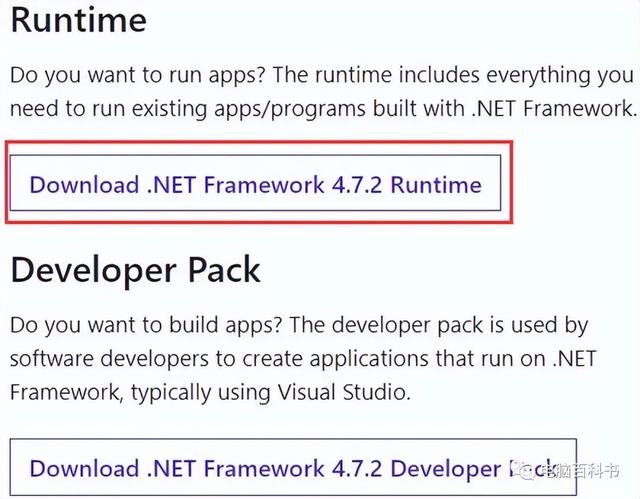Image resolution: width=640 pixels, height=499 pixels.
Task: Click the "Do you want to build apps?" text
Action: tap(151, 325)
